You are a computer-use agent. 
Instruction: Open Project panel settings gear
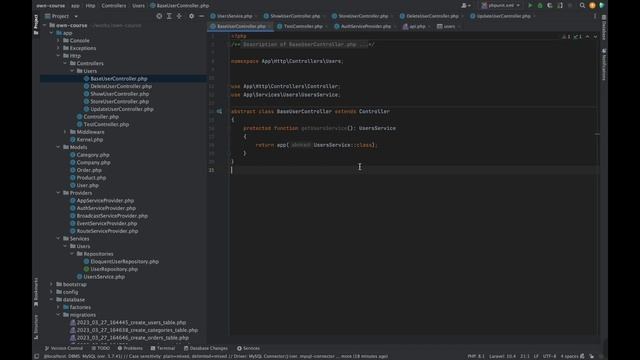191,16
